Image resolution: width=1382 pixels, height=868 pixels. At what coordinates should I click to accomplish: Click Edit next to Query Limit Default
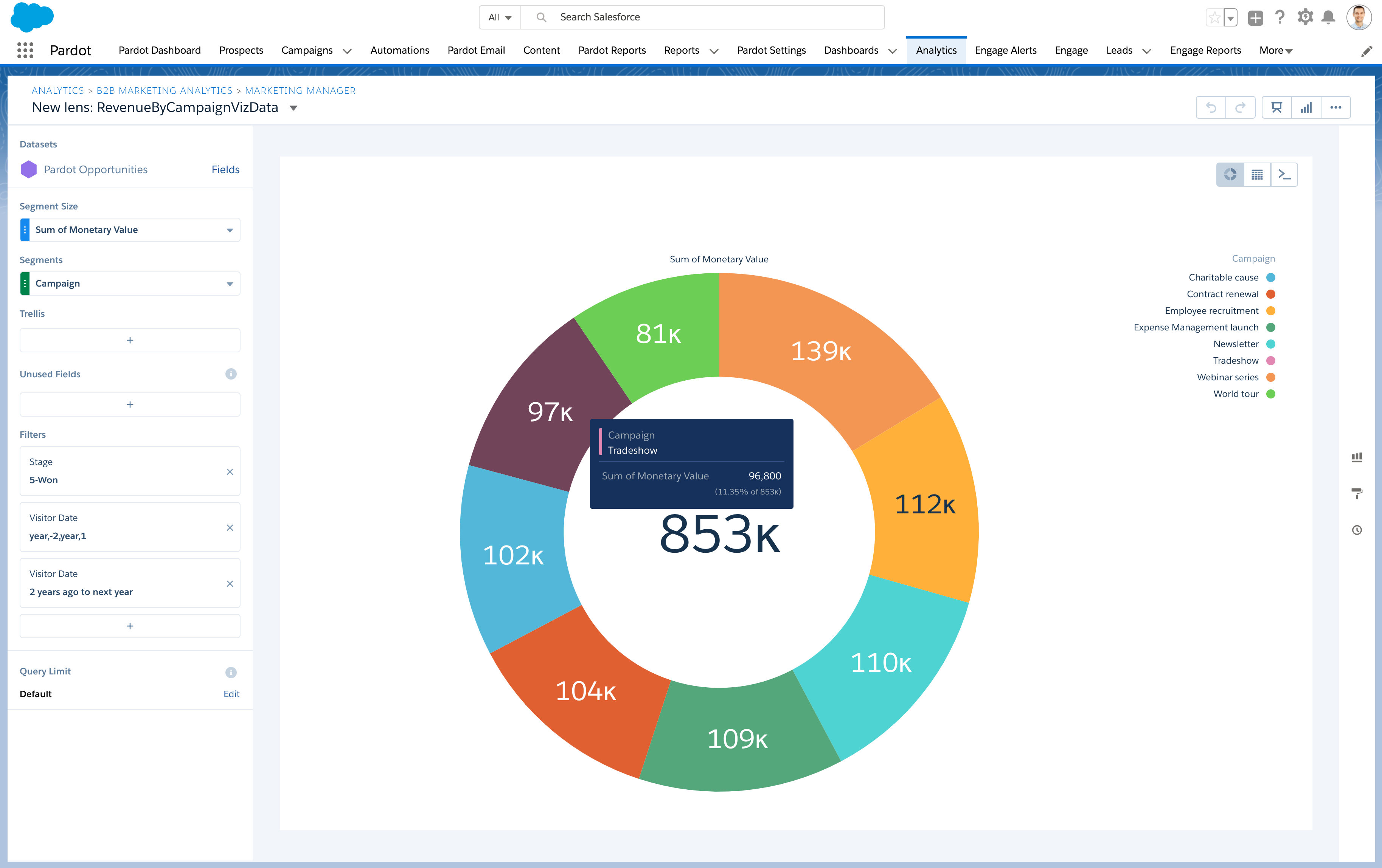(x=232, y=694)
